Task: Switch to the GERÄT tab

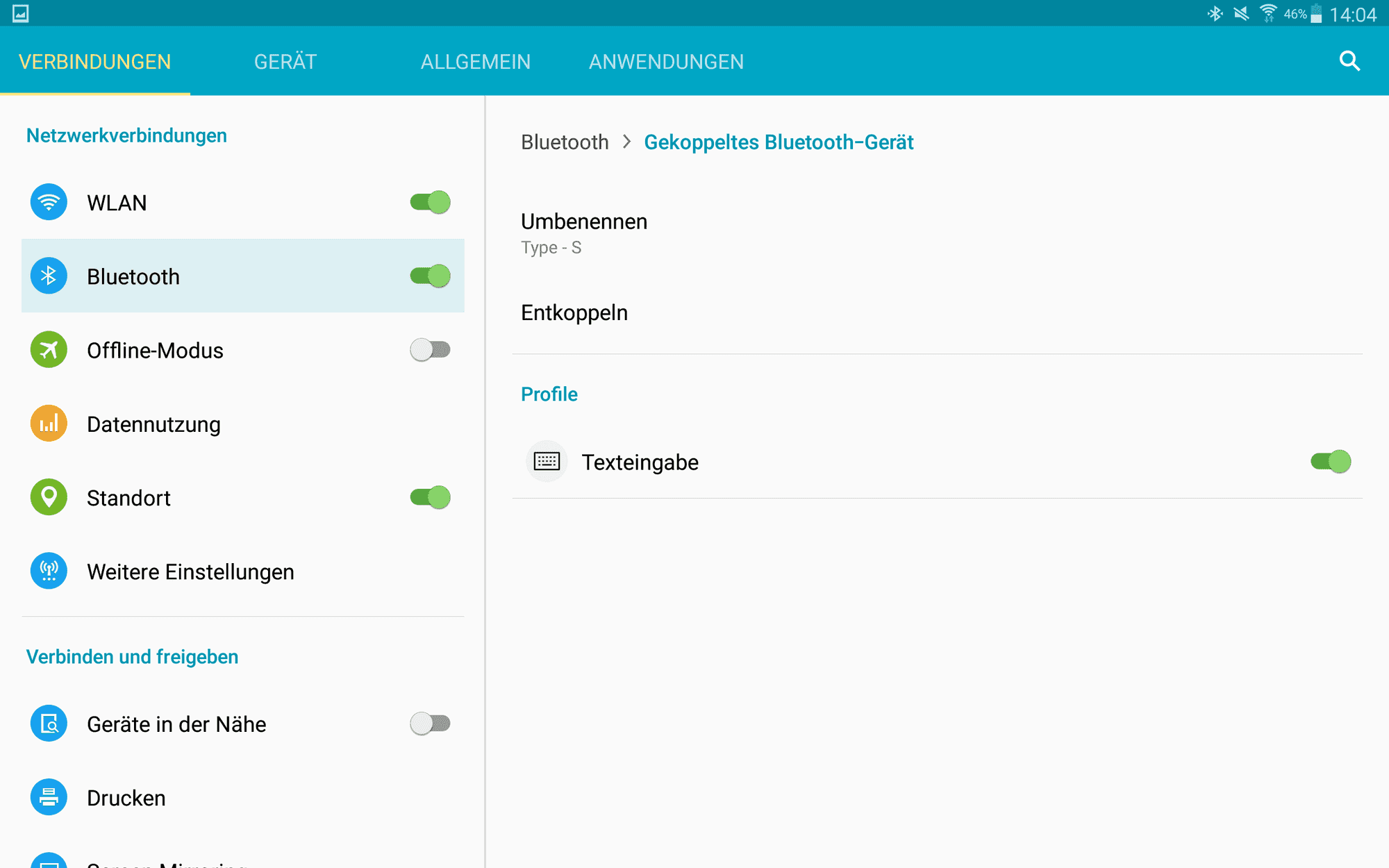Action: tap(285, 62)
